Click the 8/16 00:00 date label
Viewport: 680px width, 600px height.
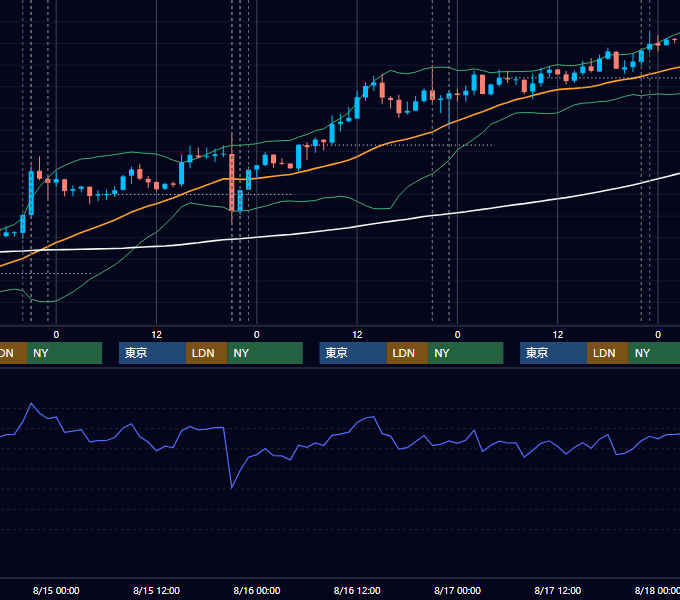[257, 590]
